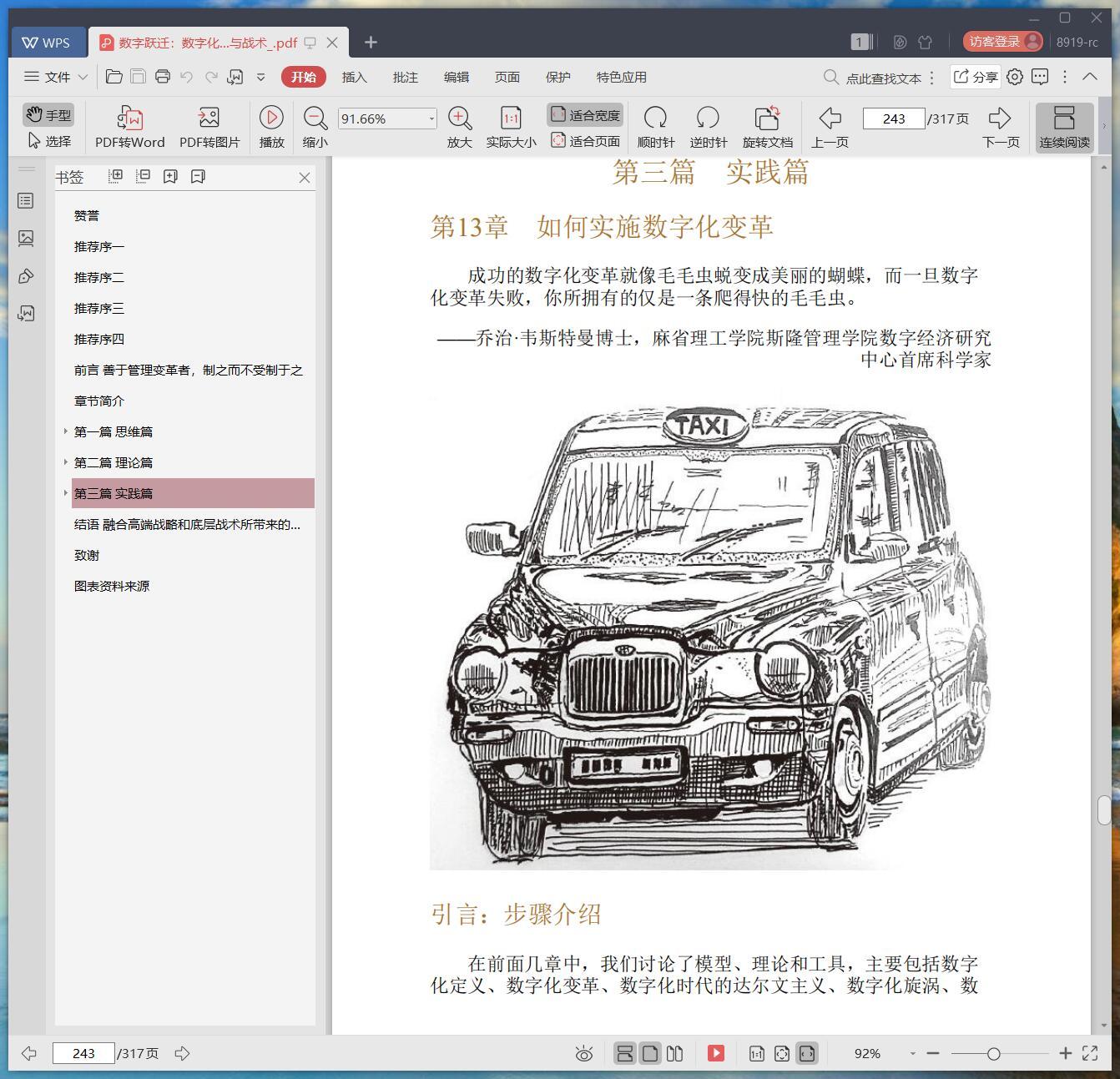Add a new bookmark in 书签 panel
Viewport: 1120px width, 1079px height.
pyautogui.click(x=170, y=176)
